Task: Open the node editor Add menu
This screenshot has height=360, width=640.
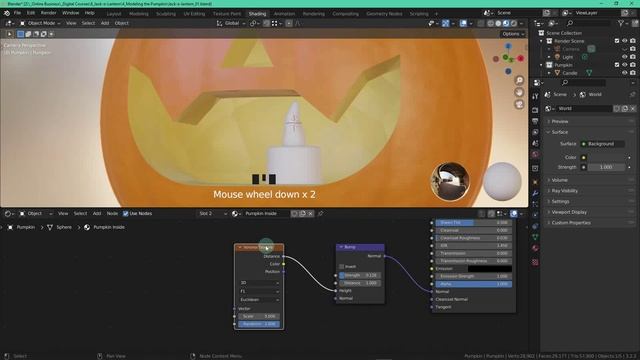Action: (97, 213)
